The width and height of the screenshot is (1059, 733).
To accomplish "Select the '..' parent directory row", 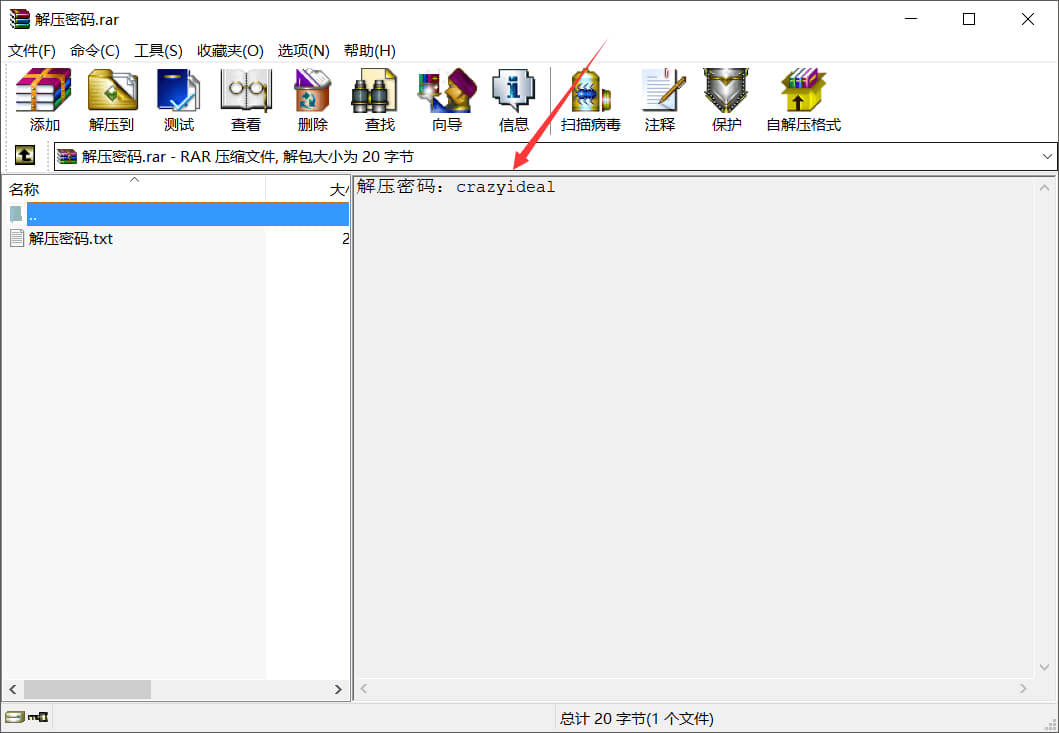I will 176,215.
